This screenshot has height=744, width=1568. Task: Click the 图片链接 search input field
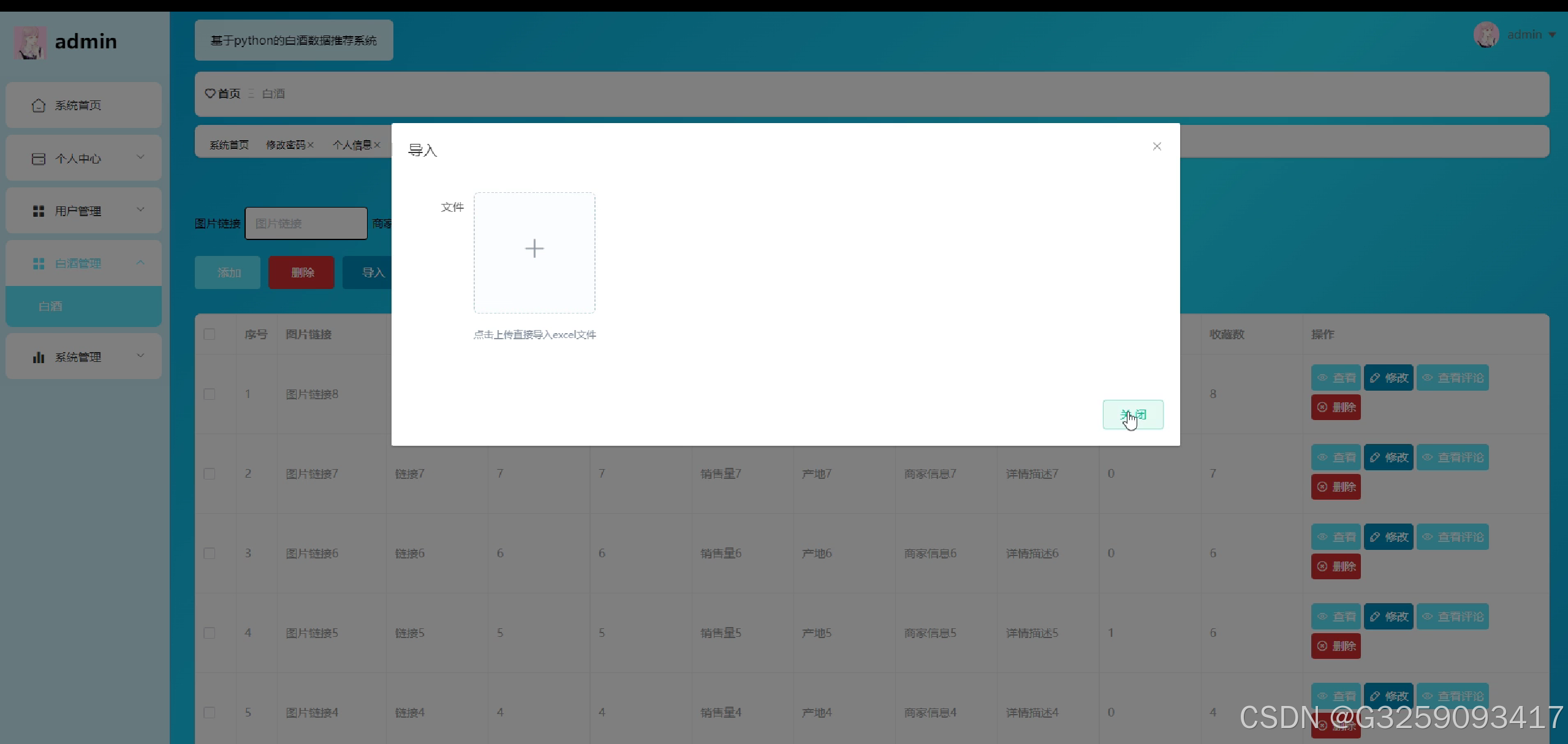click(306, 224)
